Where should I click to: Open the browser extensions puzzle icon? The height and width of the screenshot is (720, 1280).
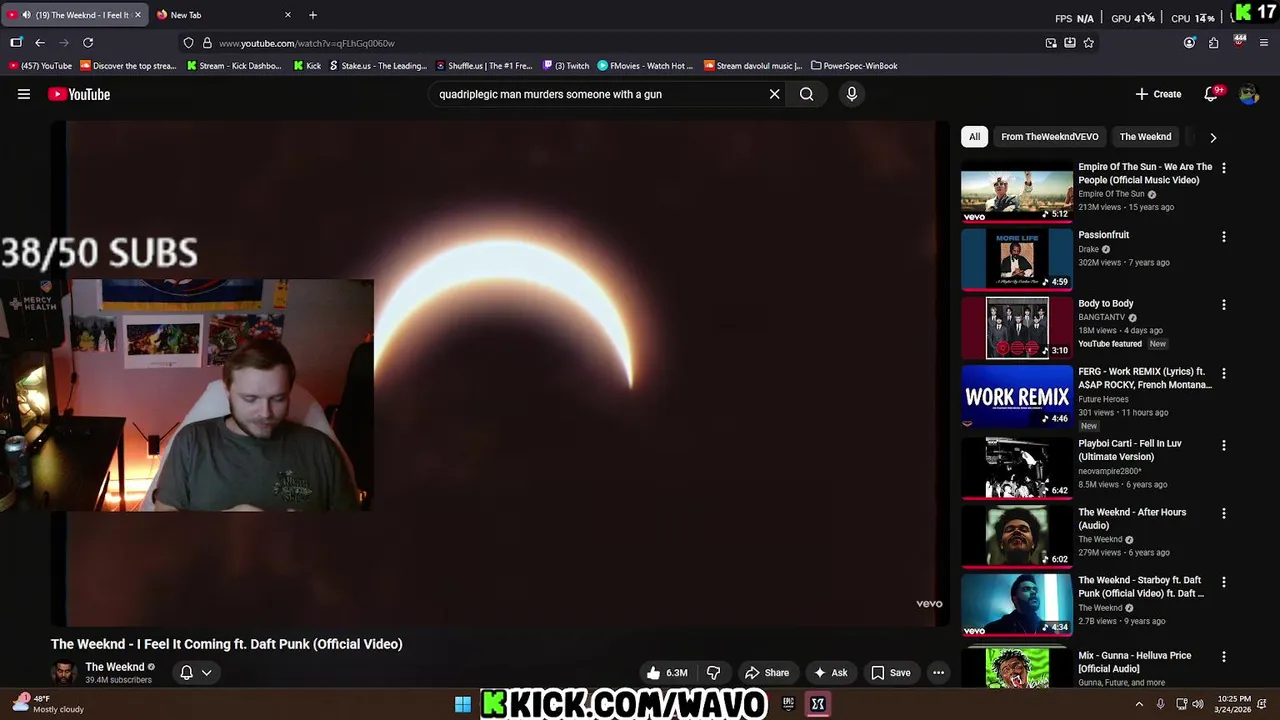click(1214, 43)
